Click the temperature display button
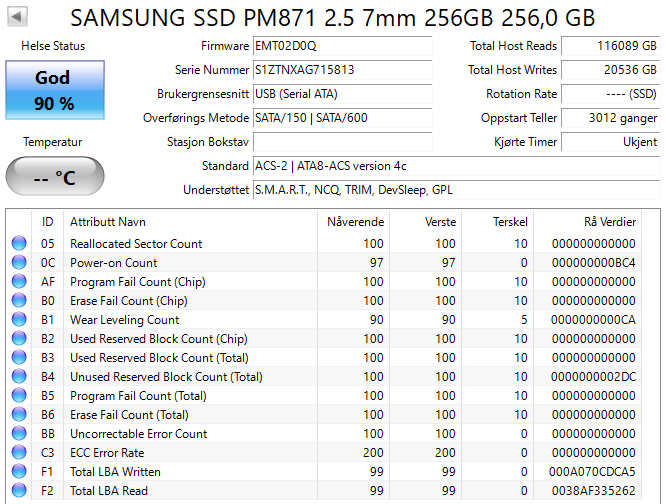The width and height of the screenshot is (666, 504). point(54,178)
